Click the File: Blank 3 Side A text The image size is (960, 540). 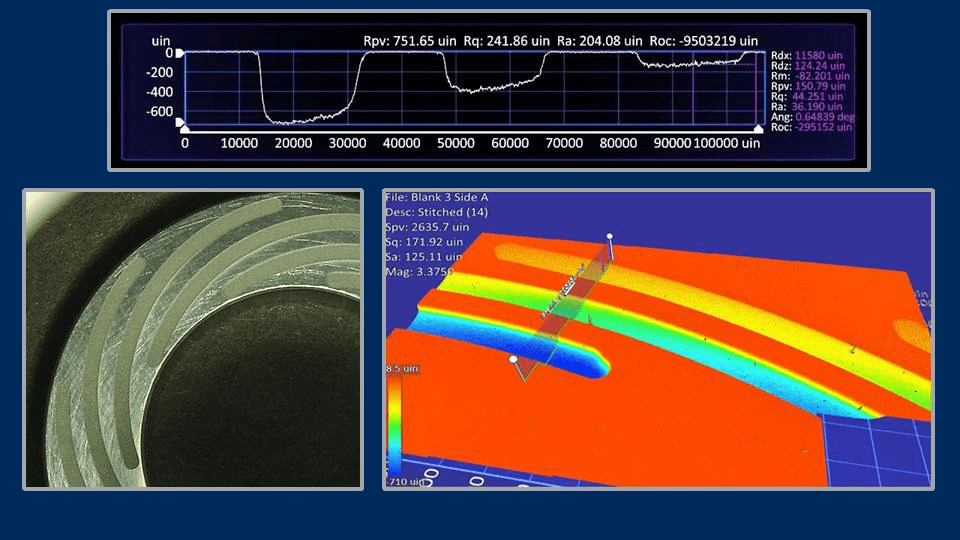click(437, 197)
